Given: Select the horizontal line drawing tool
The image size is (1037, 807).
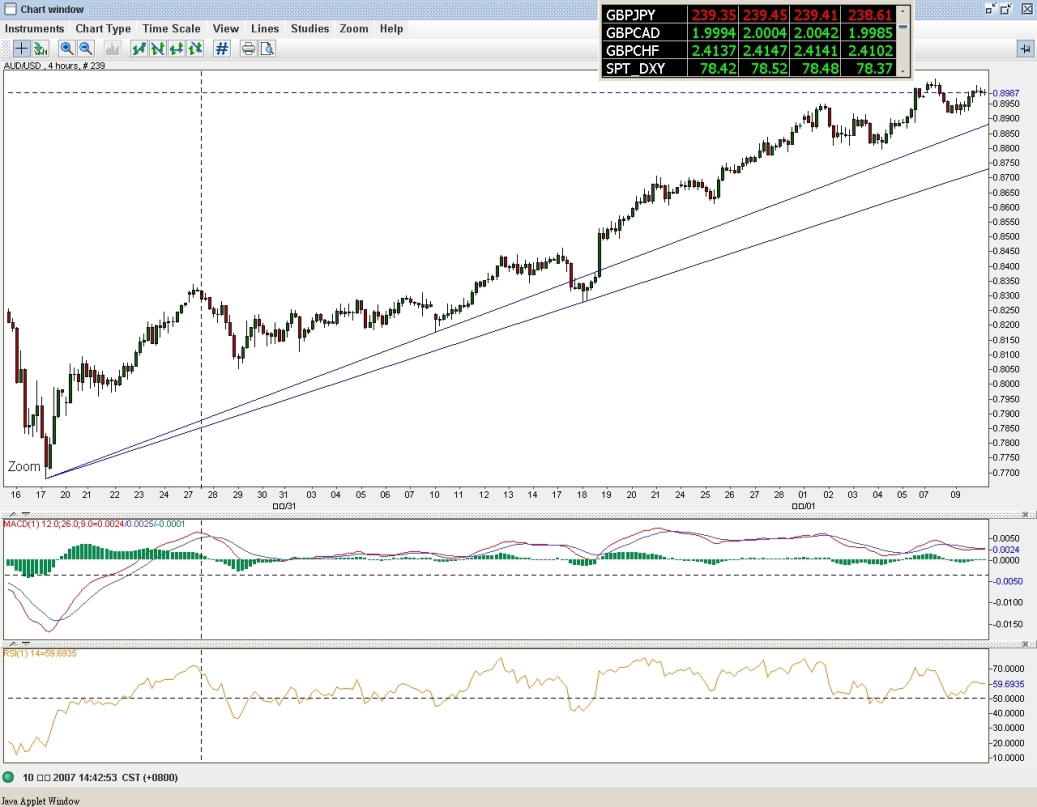Looking at the screenshot, I should 176,48.
